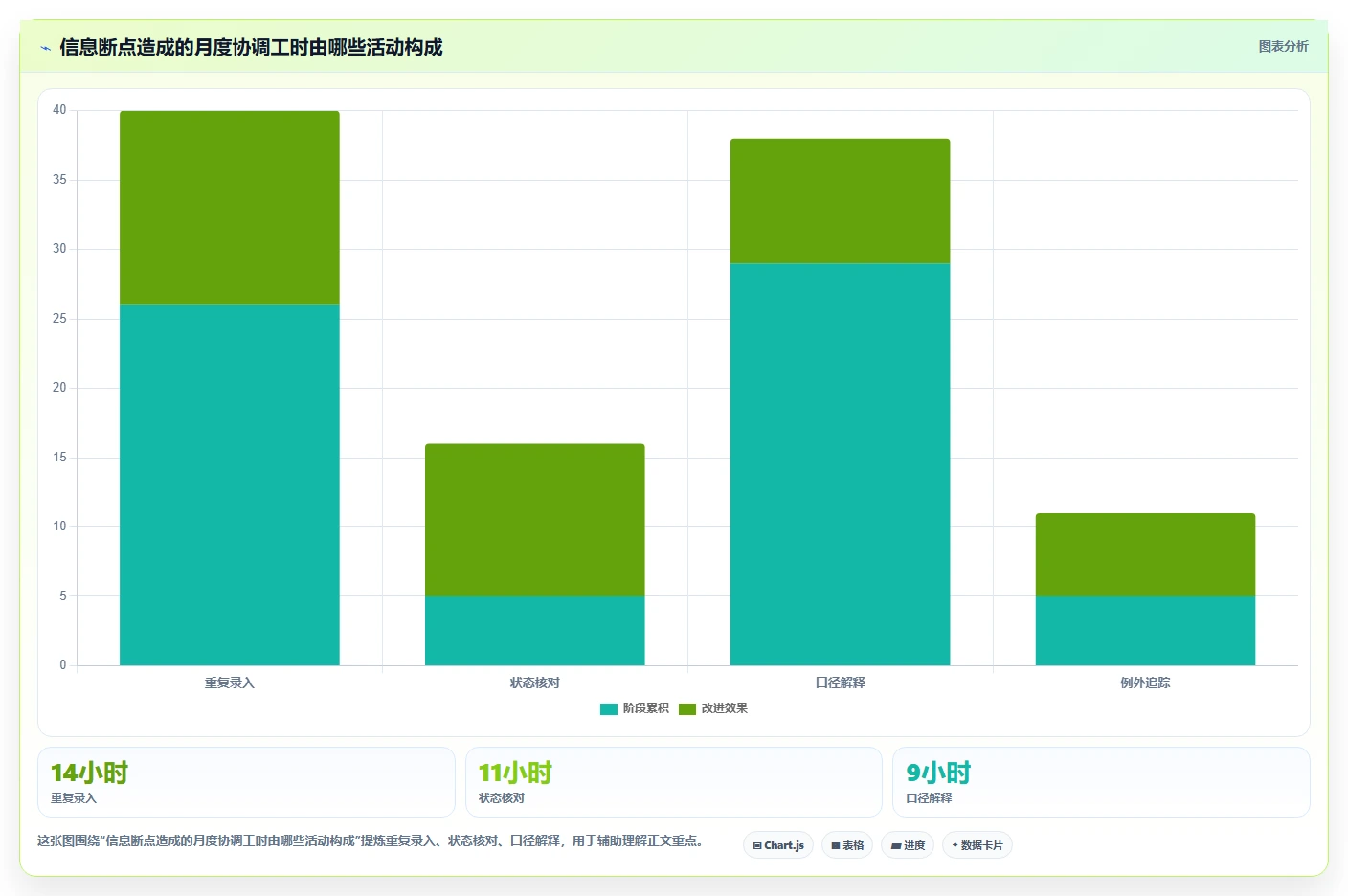Click the y-axis value 25
Viewport: 1348px width, 896px height.
pyautogui.click(x=60, y=319)
